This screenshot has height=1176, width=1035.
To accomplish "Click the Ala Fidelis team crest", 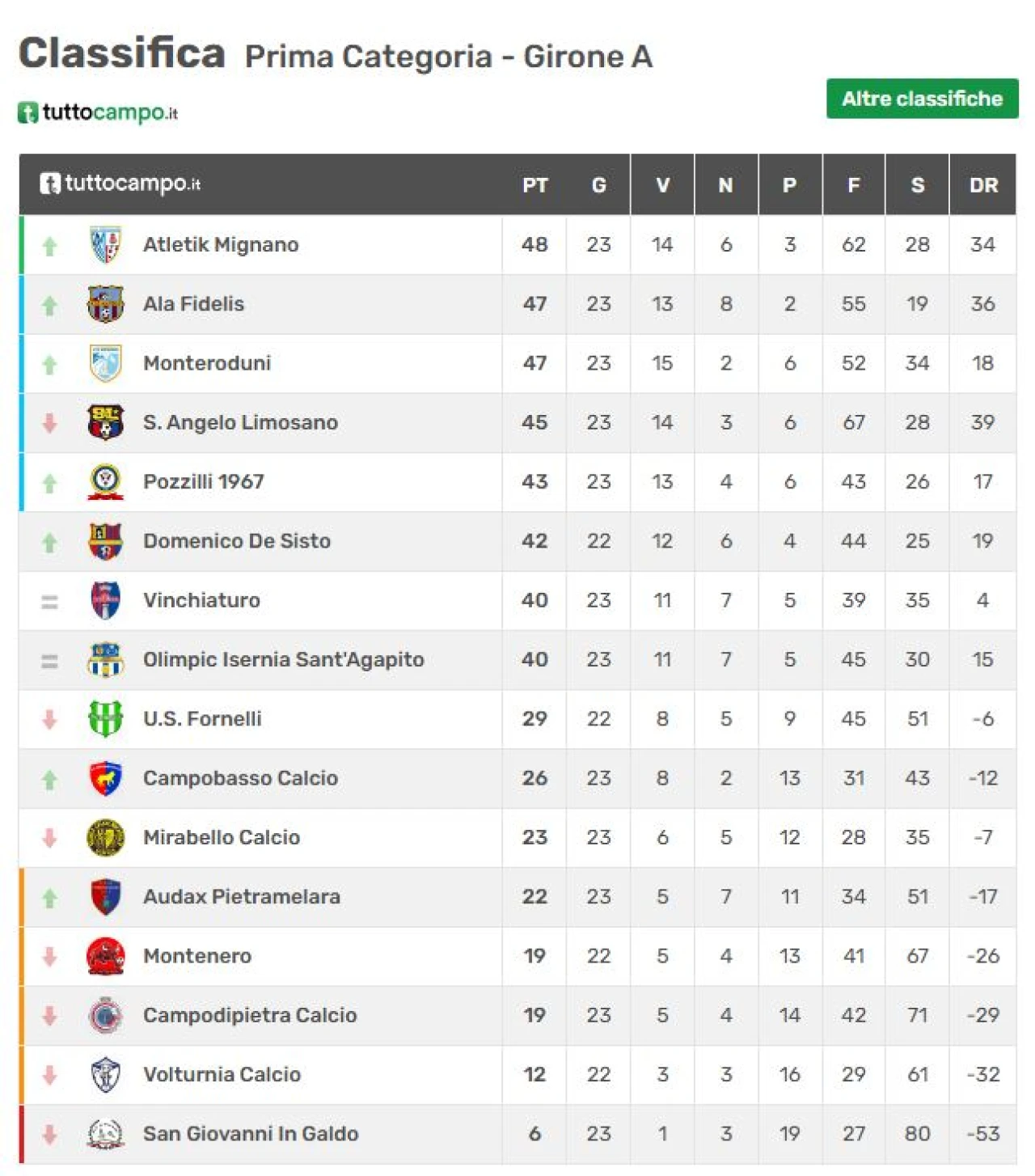I will coord(105,304).
